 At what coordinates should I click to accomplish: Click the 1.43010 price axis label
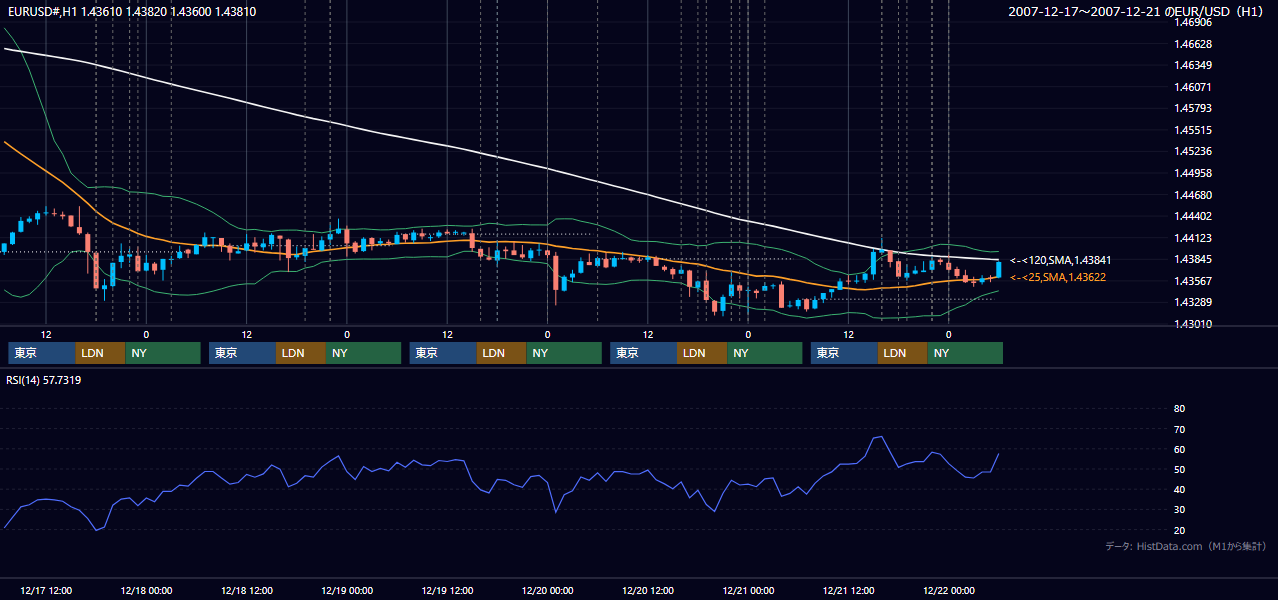pos(1192,324)
